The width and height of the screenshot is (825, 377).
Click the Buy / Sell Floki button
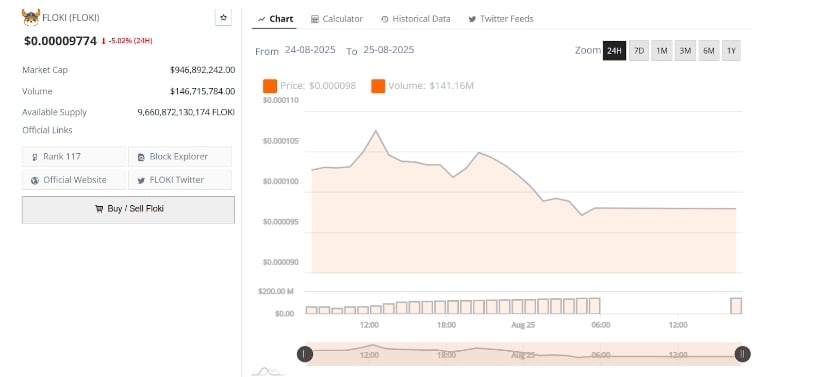128,209
